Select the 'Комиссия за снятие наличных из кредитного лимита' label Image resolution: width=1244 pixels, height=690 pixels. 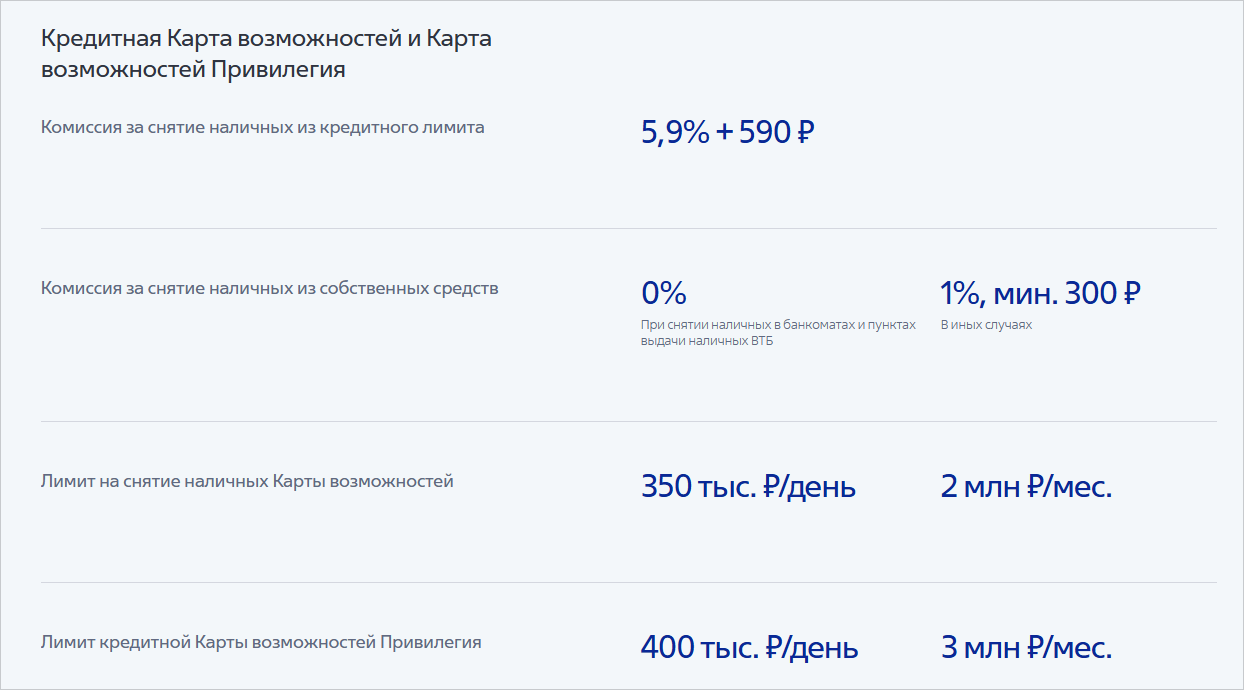click(x=262, y=127)
